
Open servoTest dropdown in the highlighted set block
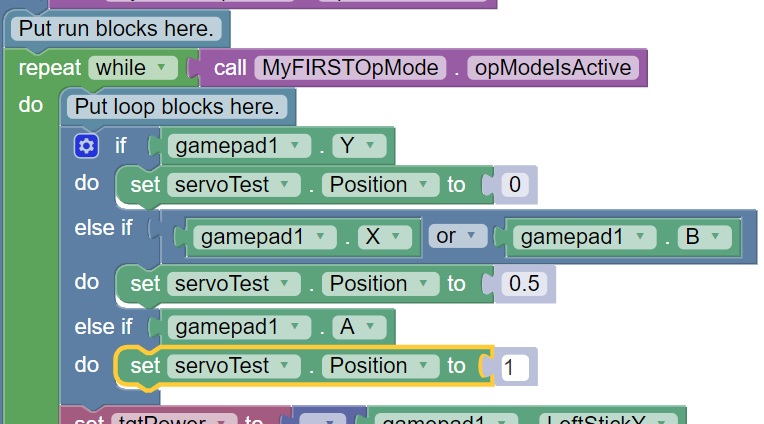click(232, 366)
